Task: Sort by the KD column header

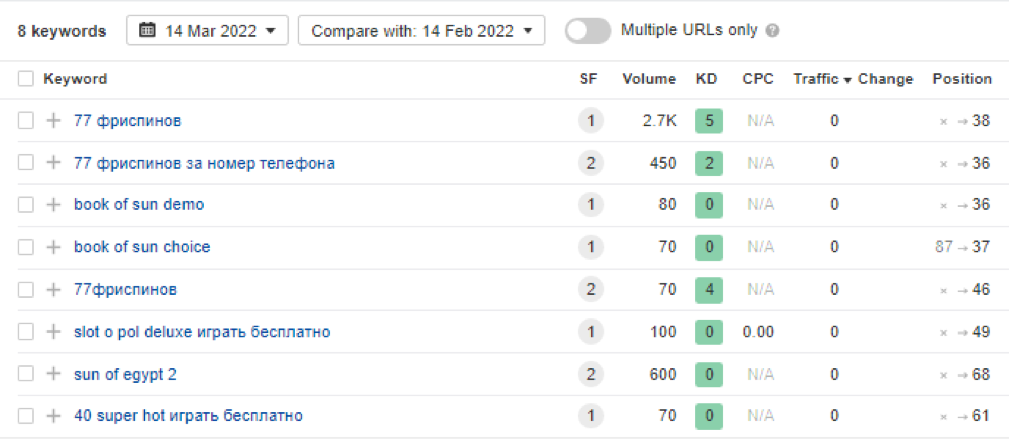Action: [x=707, y=79]
